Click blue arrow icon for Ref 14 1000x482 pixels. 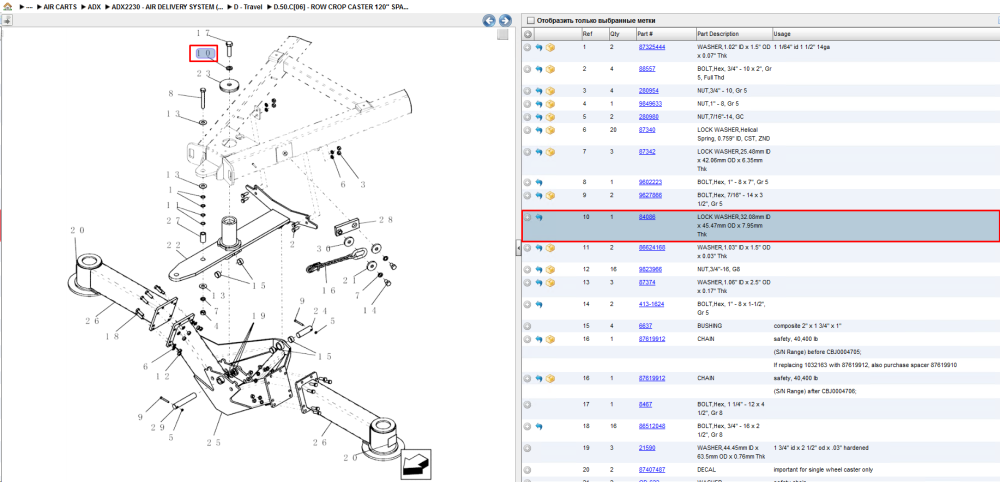coord(538,304)
